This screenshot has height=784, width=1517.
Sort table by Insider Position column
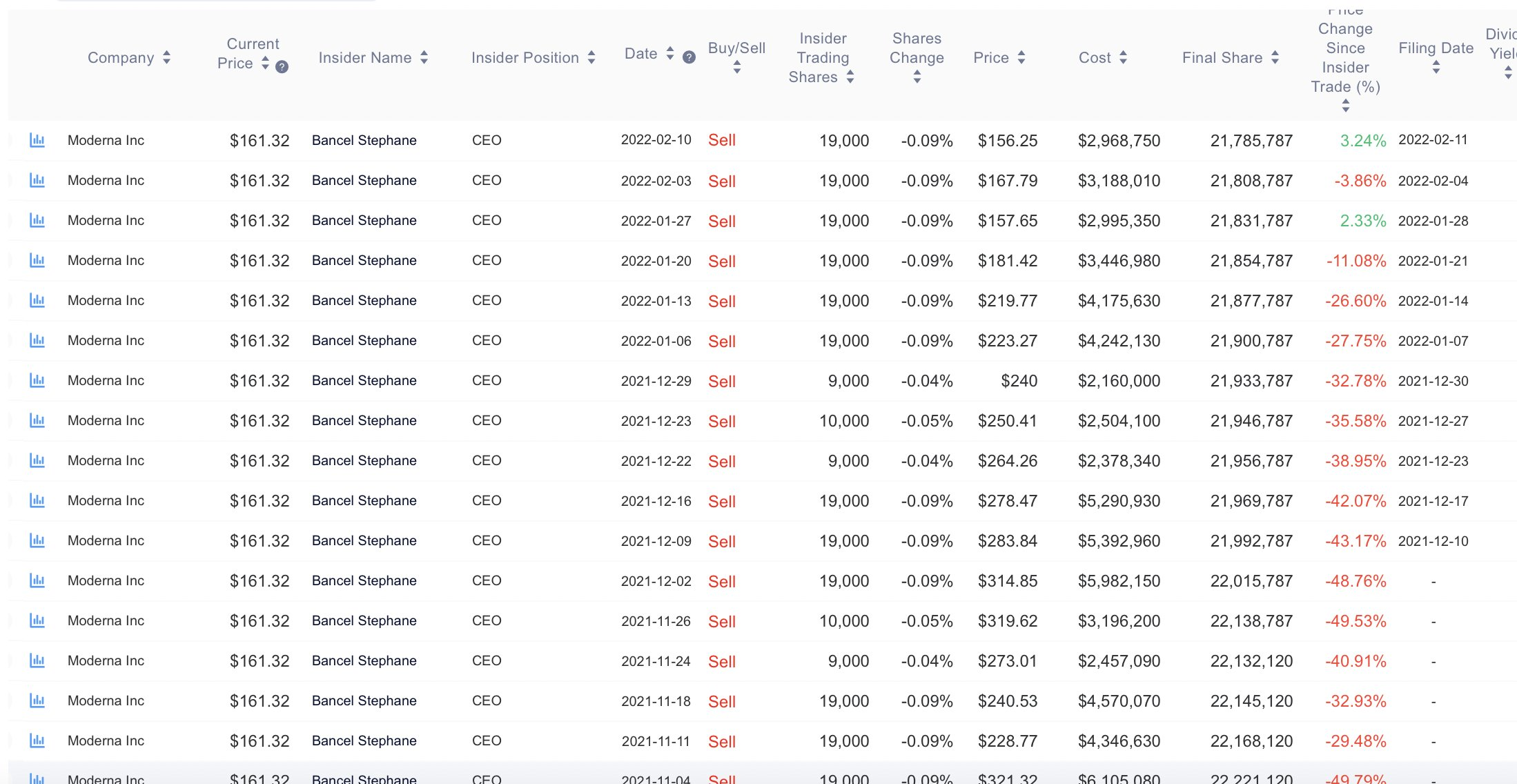[x=591, y=58]
